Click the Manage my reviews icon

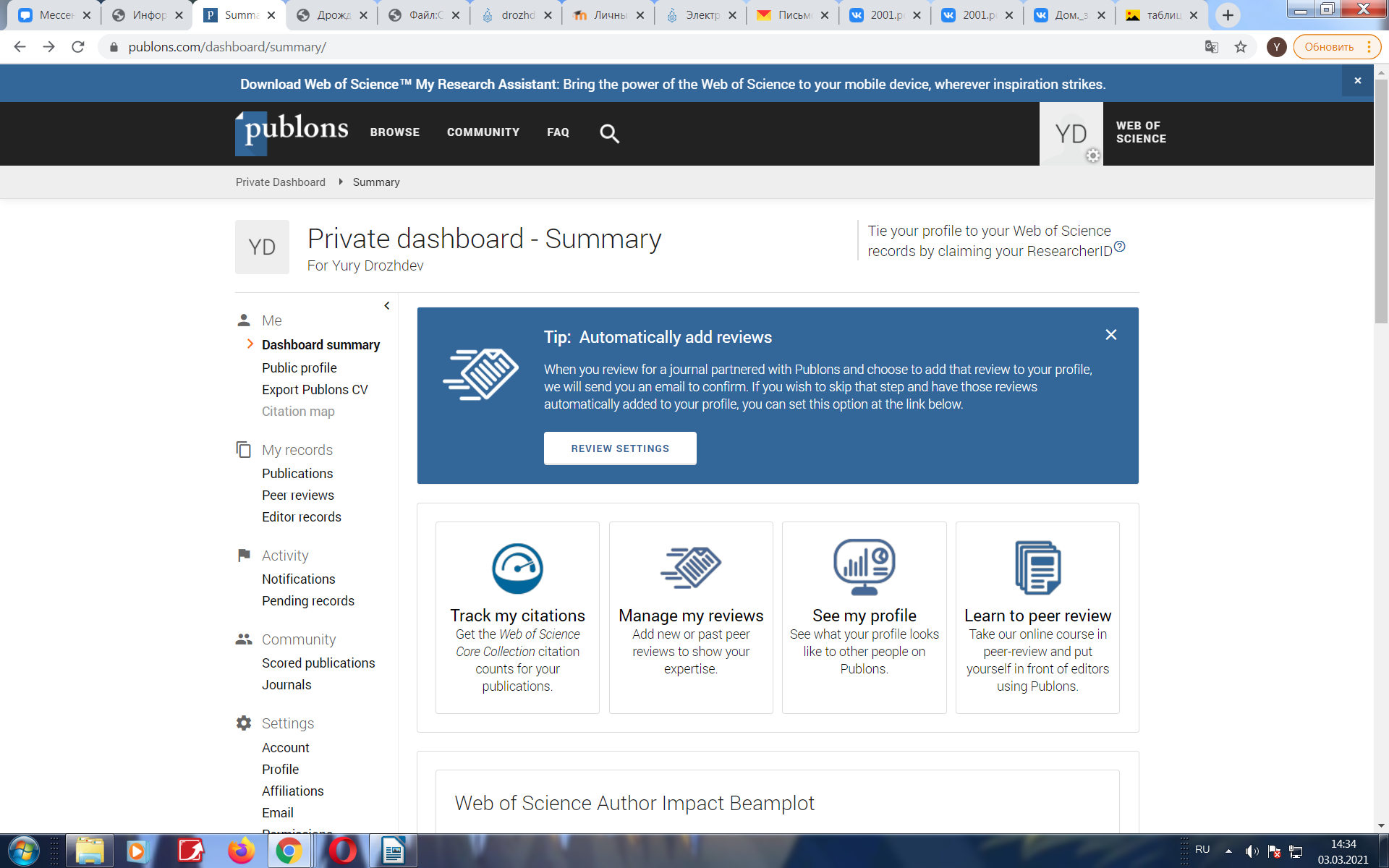tap(691, 568)
